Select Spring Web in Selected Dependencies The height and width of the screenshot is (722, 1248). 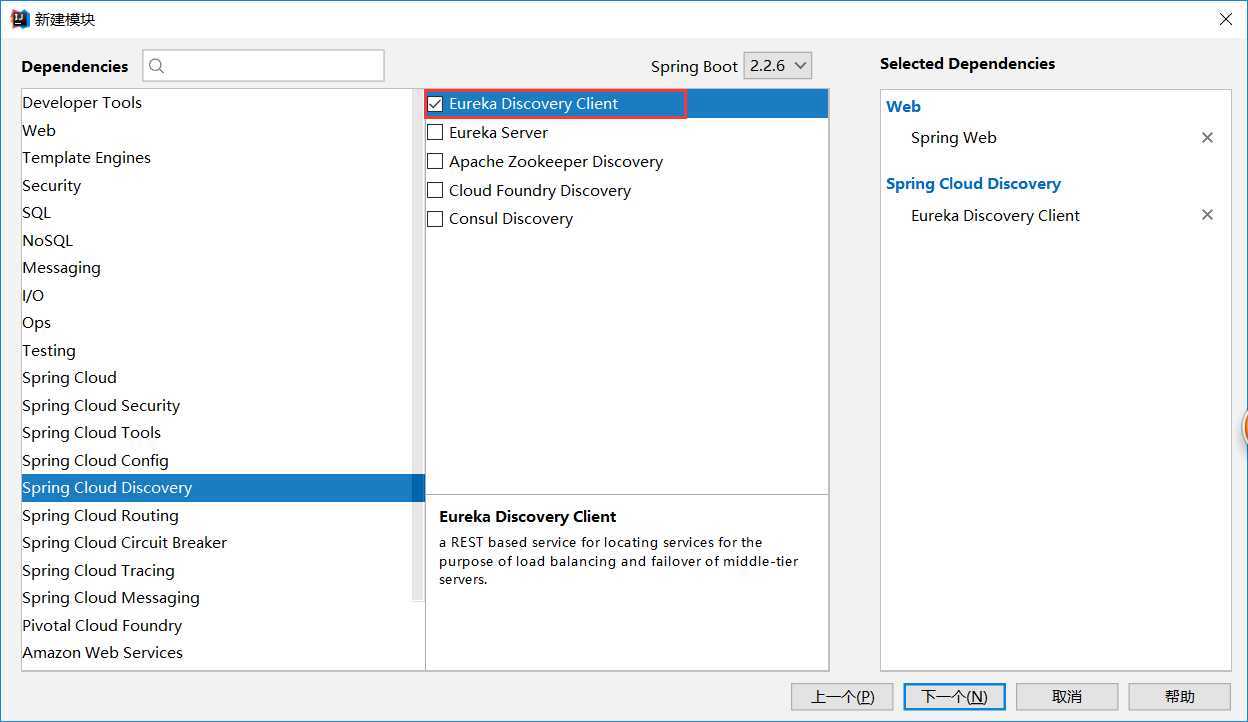click(954, 138)
